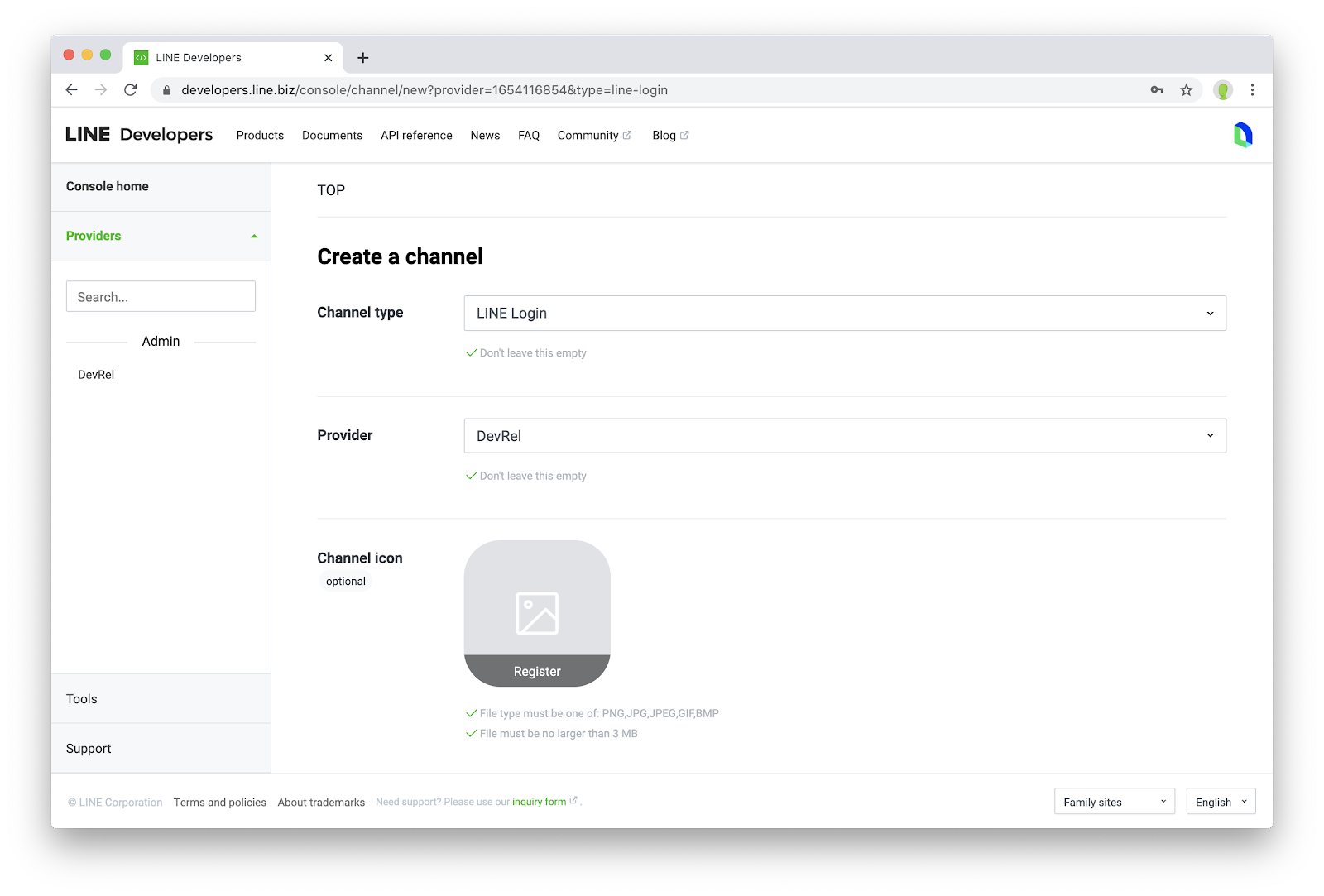This screenshot has height=896, width=1324.
Task: Go to API reference
Action: click(x=416, y=136)
